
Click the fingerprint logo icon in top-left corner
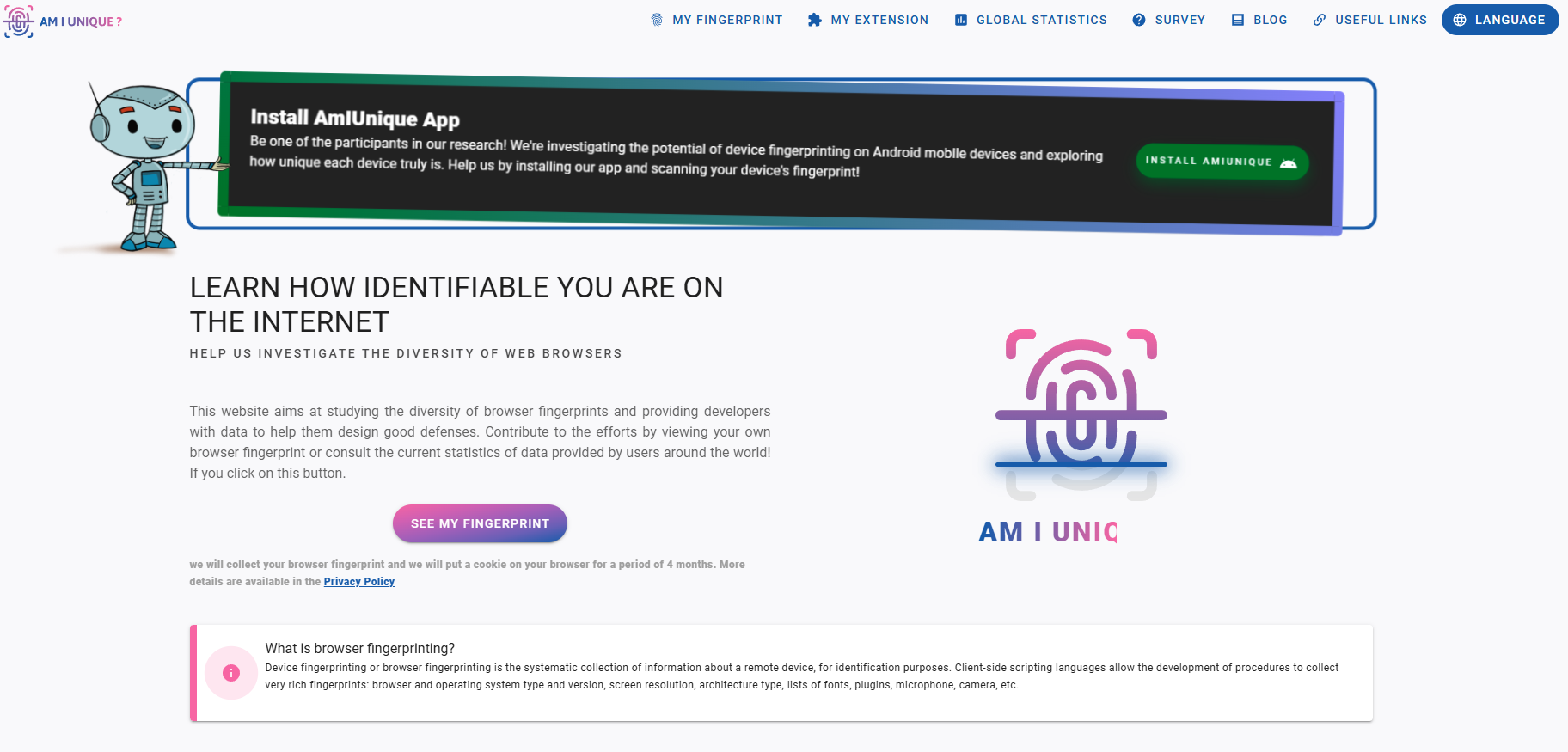[x=18, y=21]
